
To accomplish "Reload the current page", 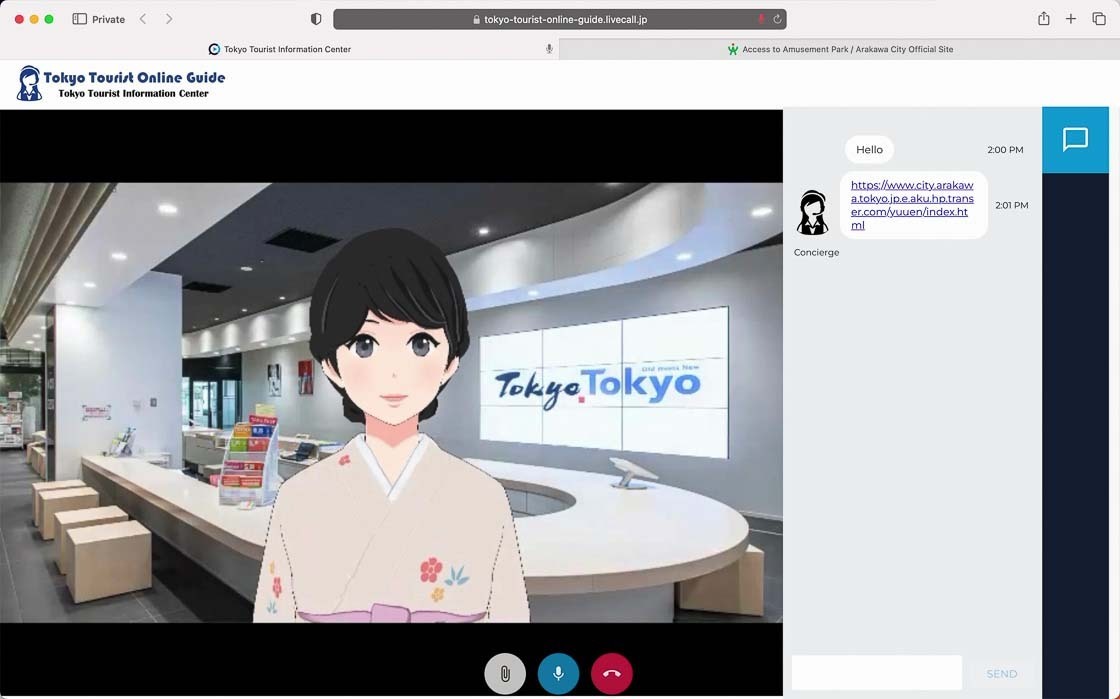I will pos(777,19).
